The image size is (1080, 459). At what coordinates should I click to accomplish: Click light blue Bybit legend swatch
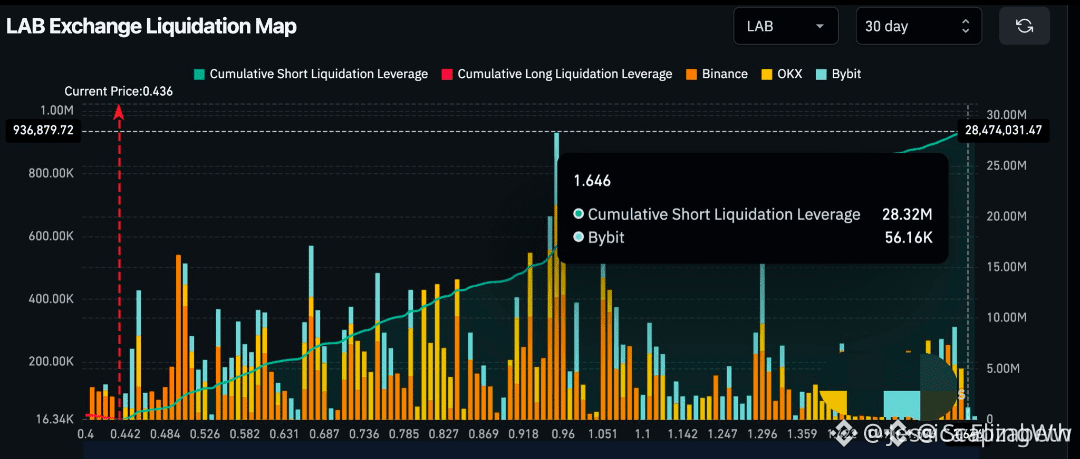(x=821, y=74)
